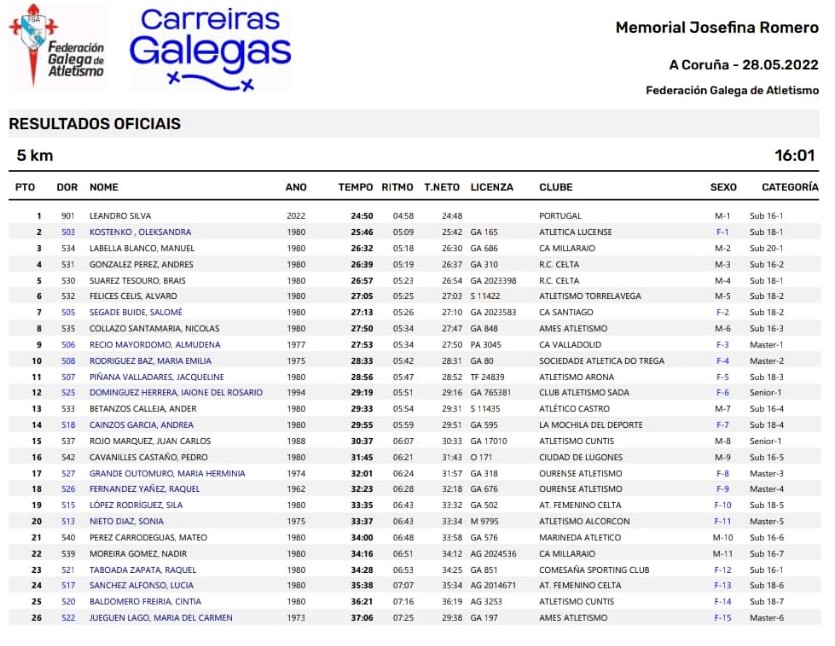Click the F-15 sex ranking label
Image resolution: width=835 pixels, height=646 pixels.
point(722,618)
